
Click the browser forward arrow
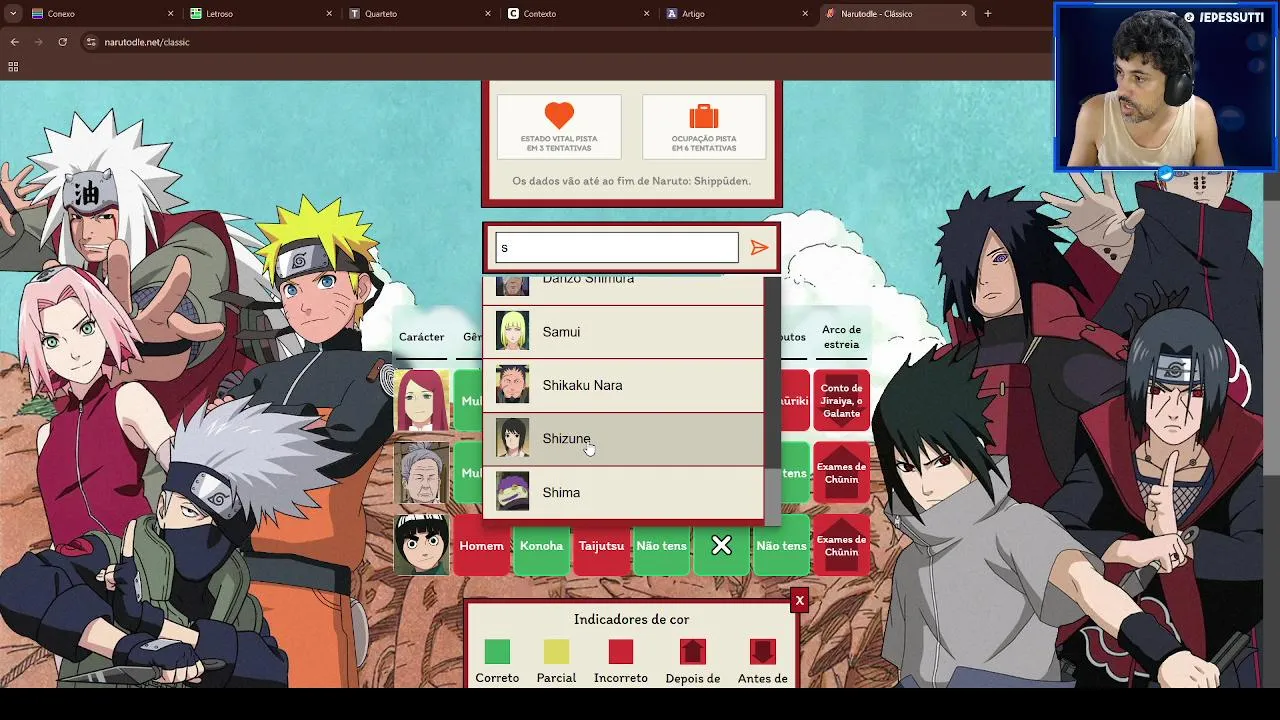click(x=38, y=42)
